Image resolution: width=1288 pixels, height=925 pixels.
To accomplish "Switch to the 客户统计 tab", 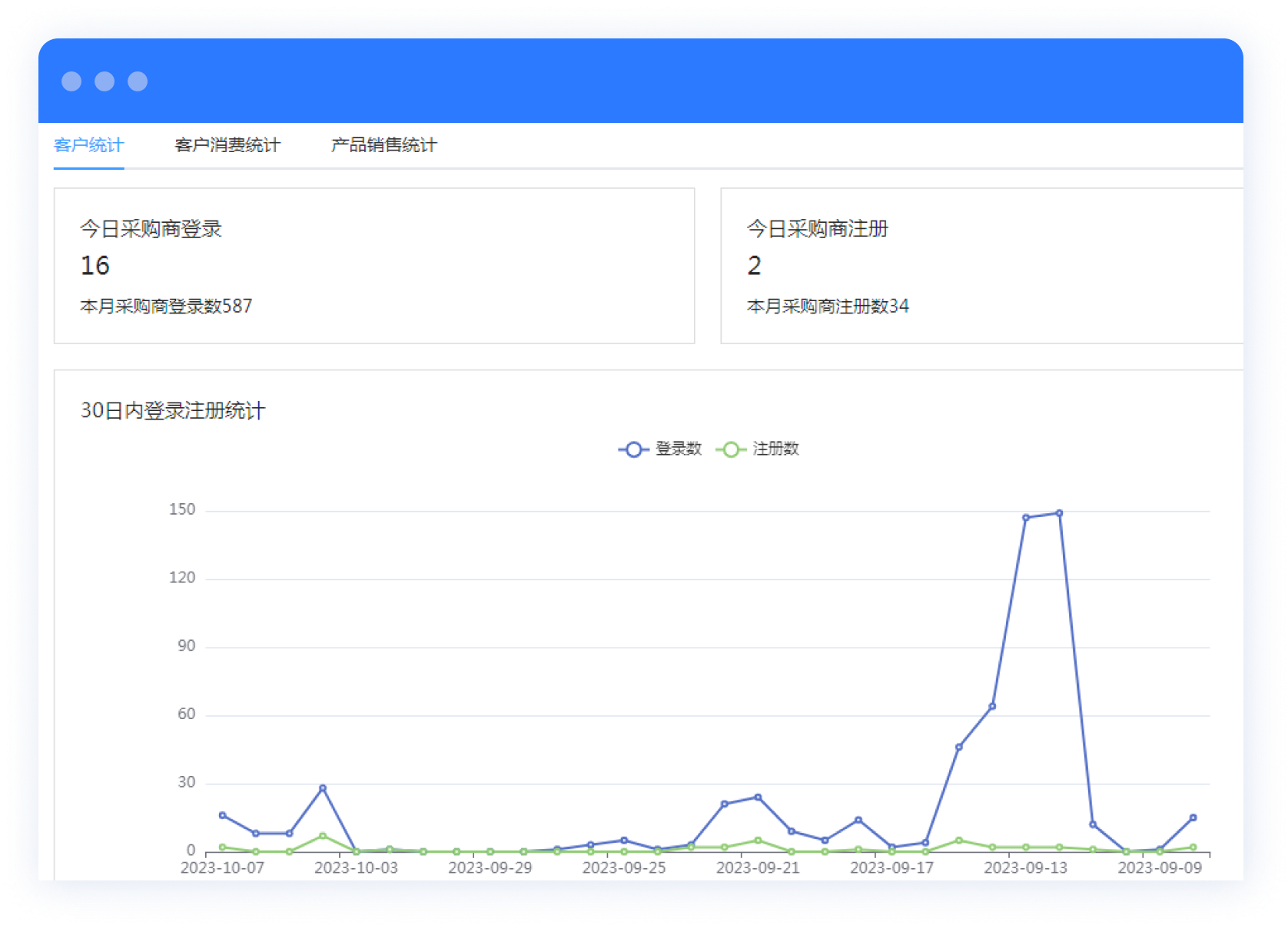I will (88, 145).
